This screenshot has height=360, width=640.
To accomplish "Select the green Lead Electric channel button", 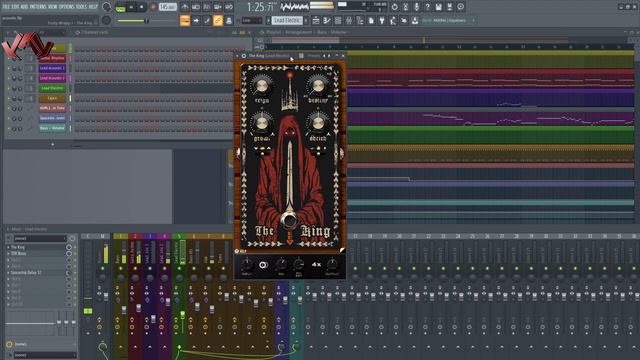I will point(52,88).
